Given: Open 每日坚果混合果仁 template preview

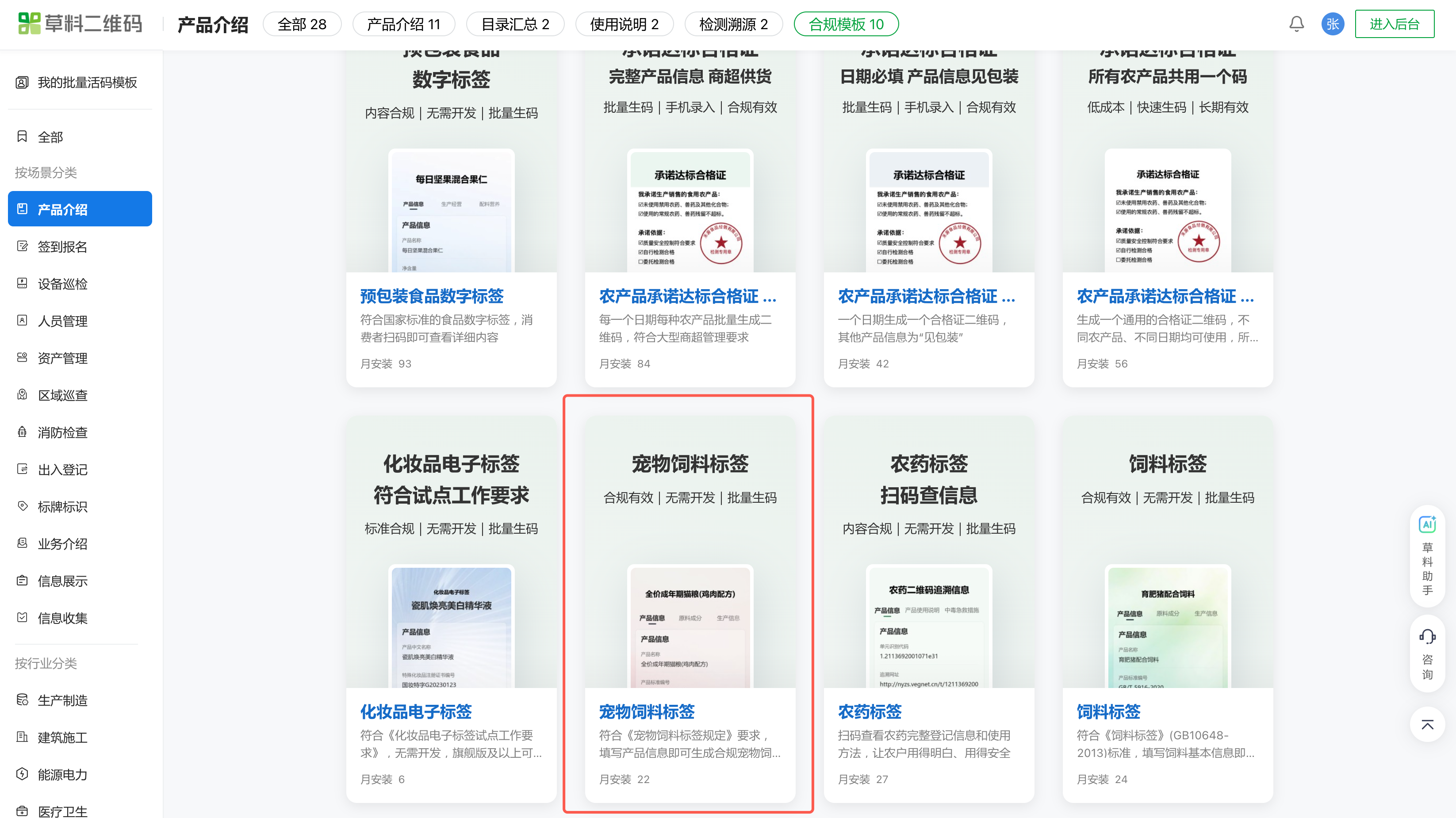Looking at the screenshot, I should 451,211.
